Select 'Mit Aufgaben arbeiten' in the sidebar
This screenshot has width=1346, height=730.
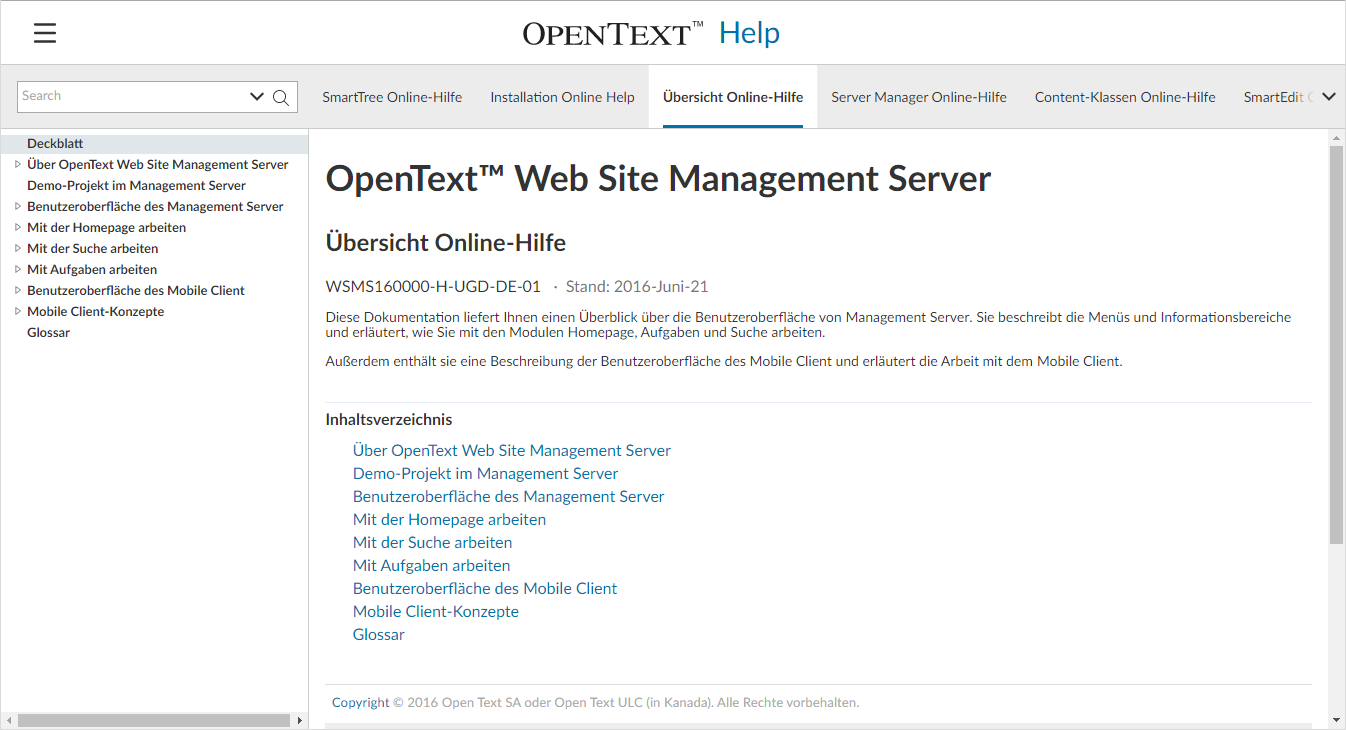[x=91, y=269]
